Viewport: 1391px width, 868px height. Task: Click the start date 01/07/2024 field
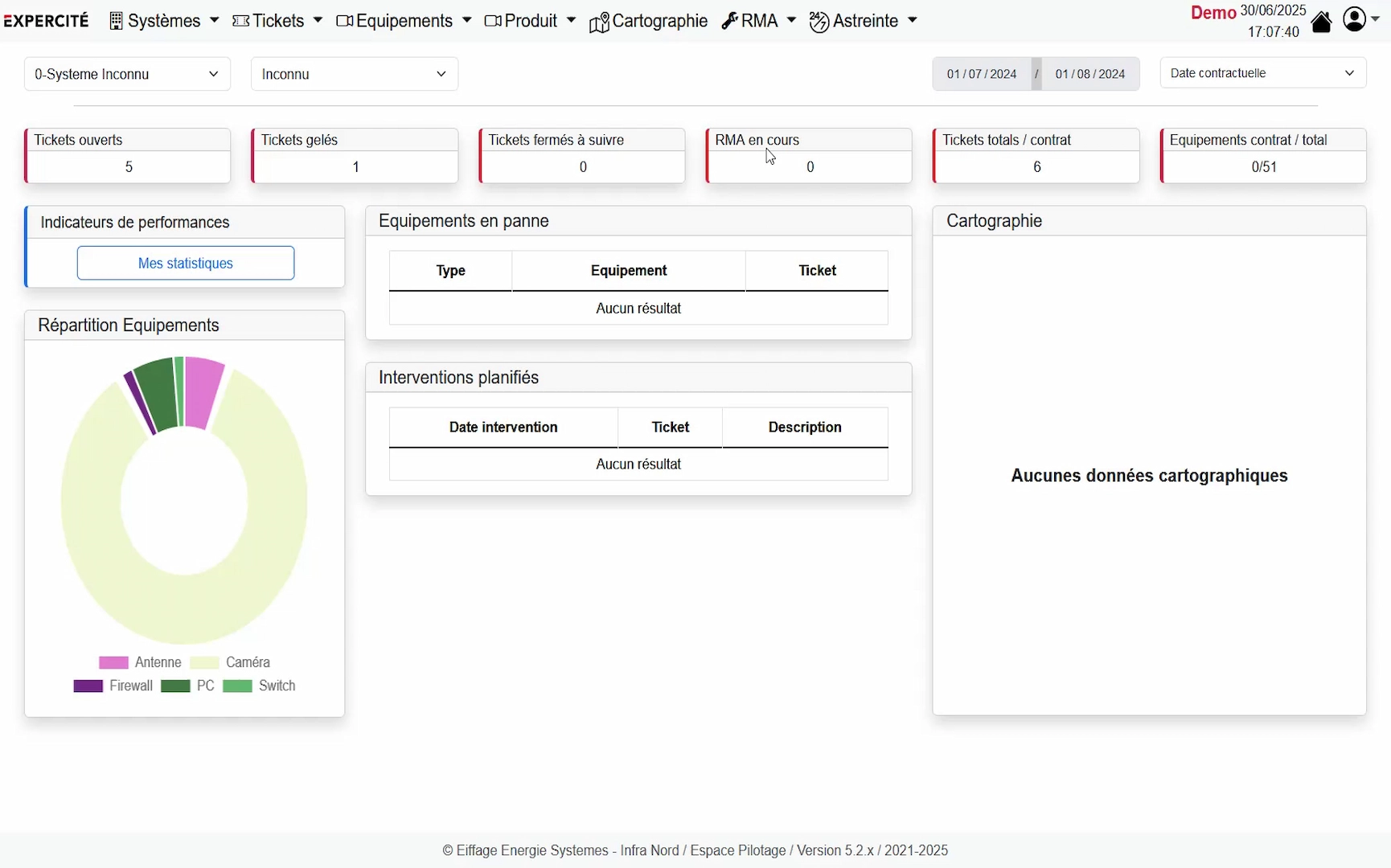(982, 73)
